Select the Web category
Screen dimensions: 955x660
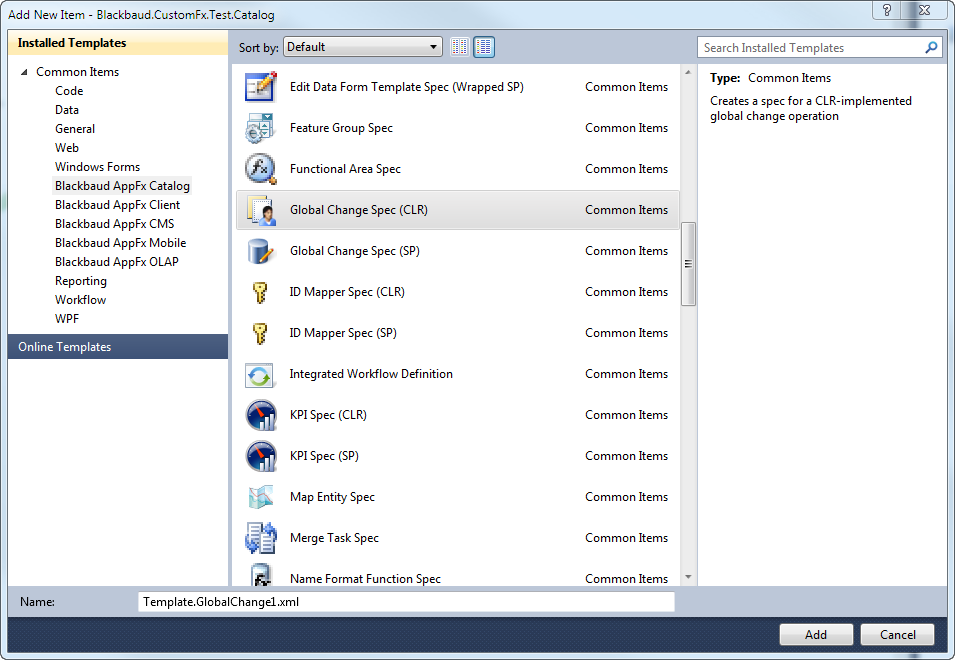(x=67, y=147)
